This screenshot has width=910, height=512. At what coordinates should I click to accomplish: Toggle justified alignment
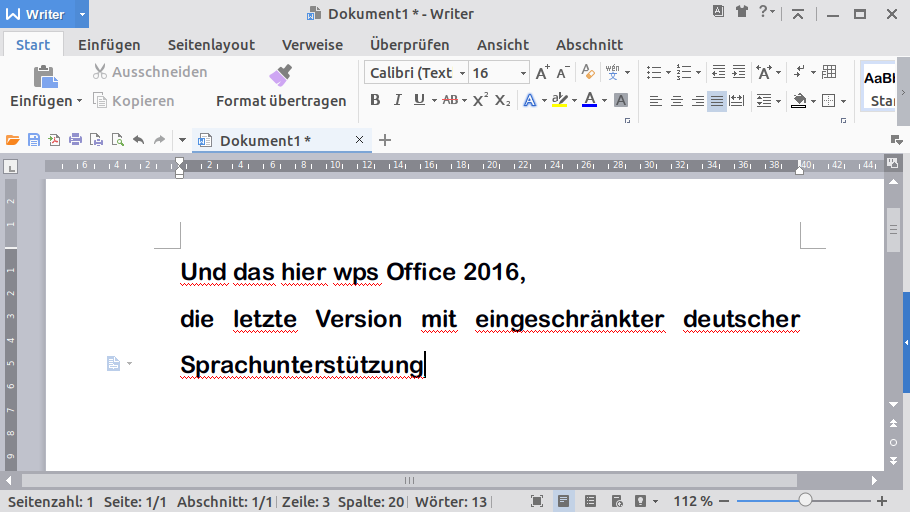[x=717, y=101]
